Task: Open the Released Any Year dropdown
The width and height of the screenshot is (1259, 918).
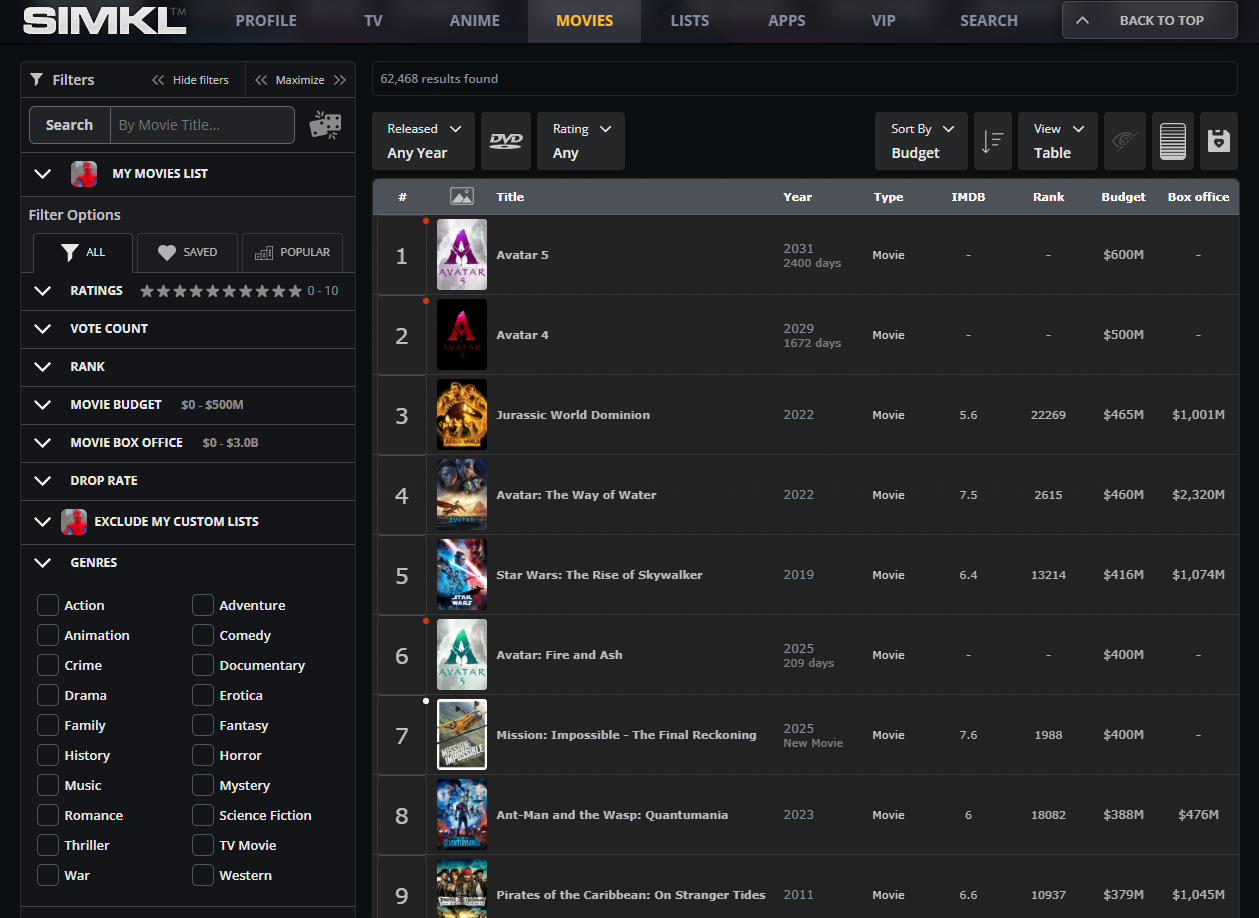Action: pos(424,141)
